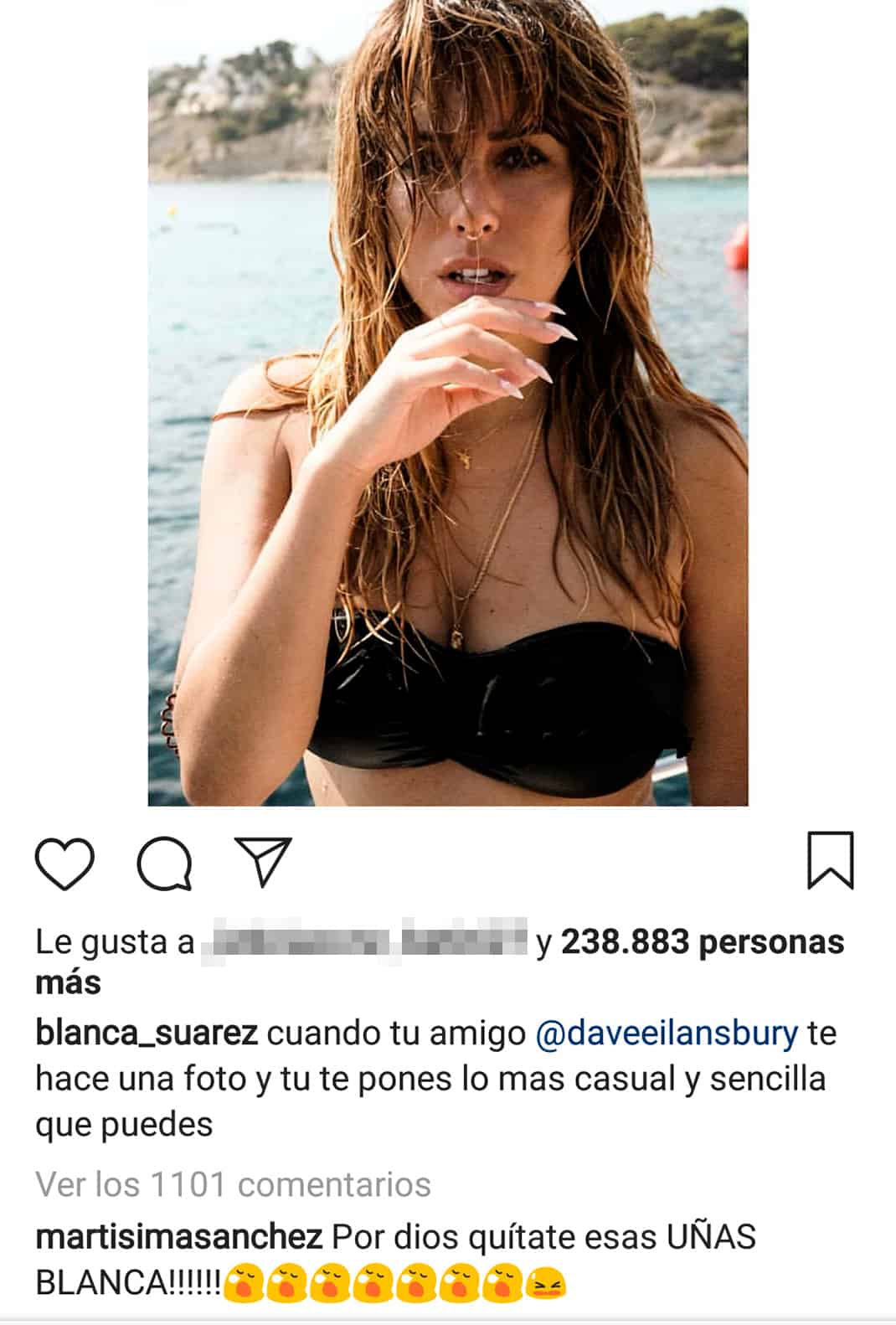Click the comment text 'Por dios quítate esas UÑAS'
Image resolution: width=896 pixels, height=1325 pixels.
click(544, 1237)
